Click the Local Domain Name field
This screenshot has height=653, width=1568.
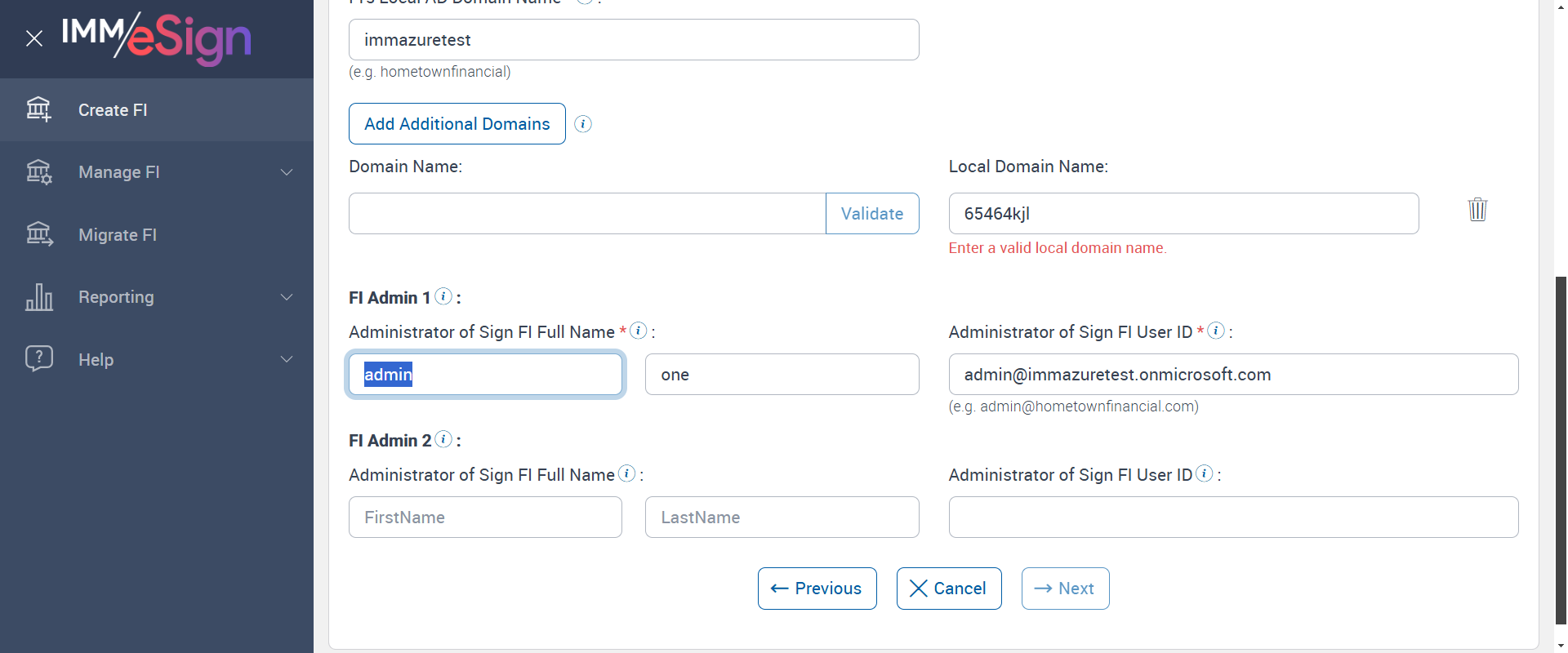1183,214
